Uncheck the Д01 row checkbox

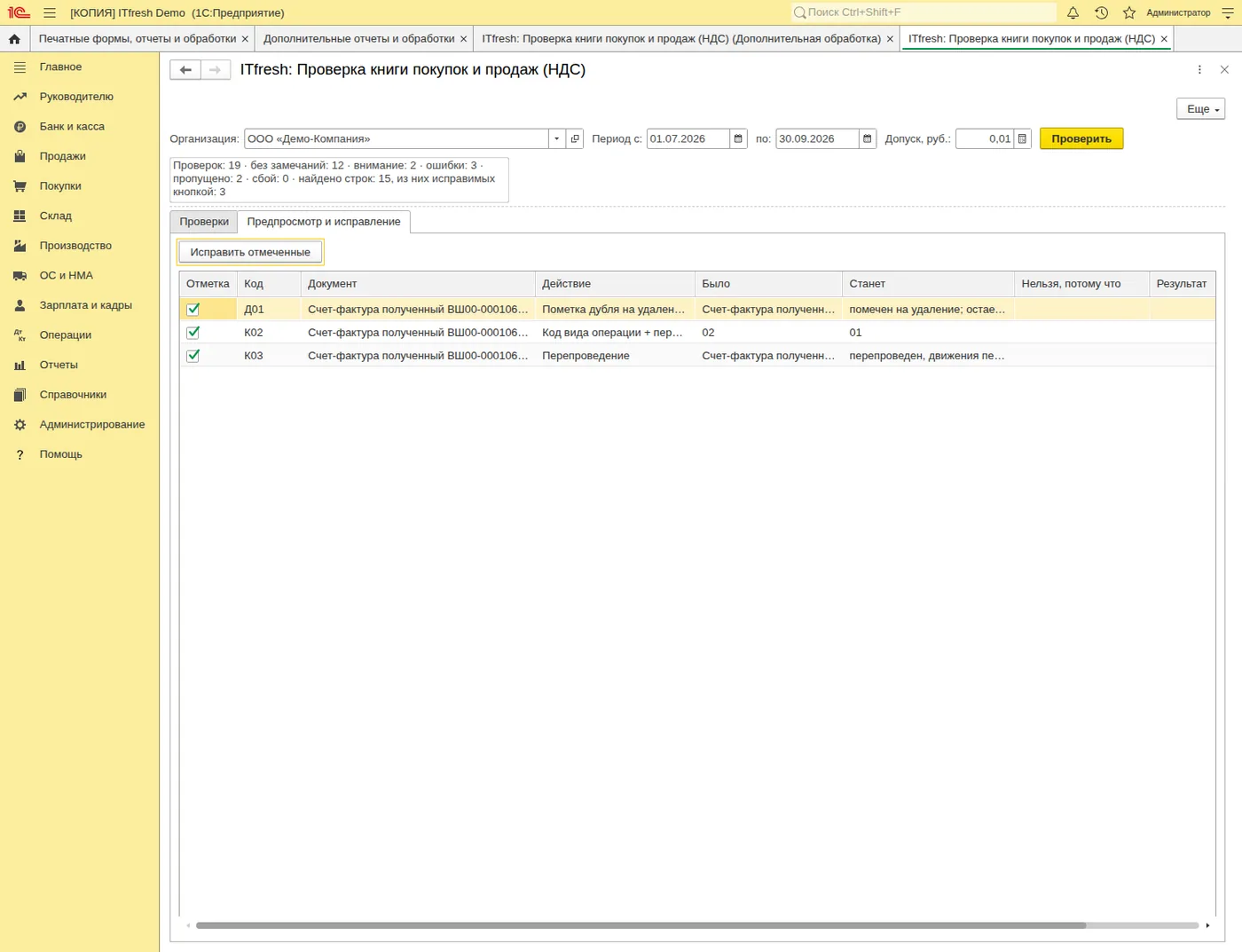[x=193, y=310]
